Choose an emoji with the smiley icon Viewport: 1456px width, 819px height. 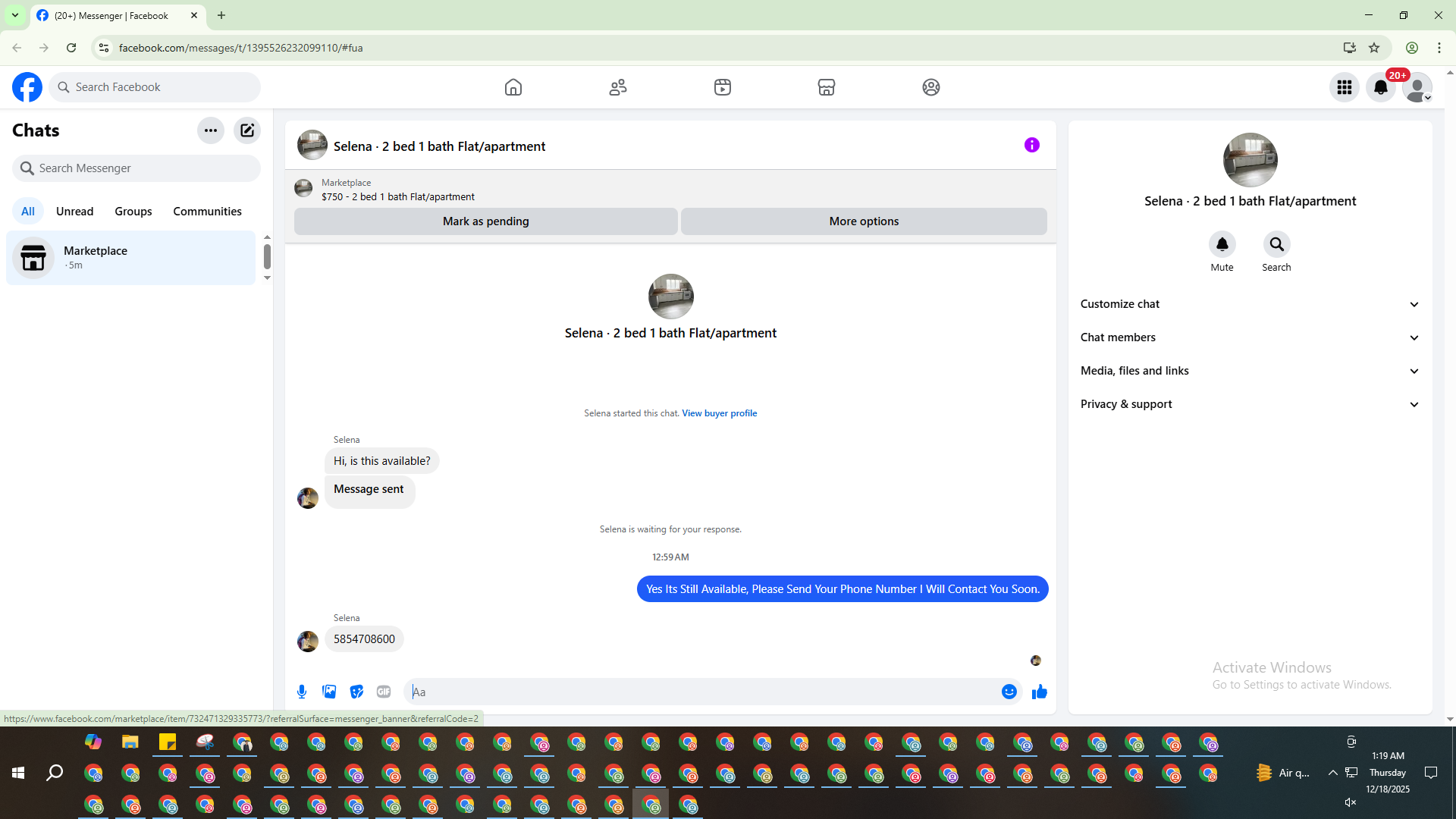click(1009, 692)
